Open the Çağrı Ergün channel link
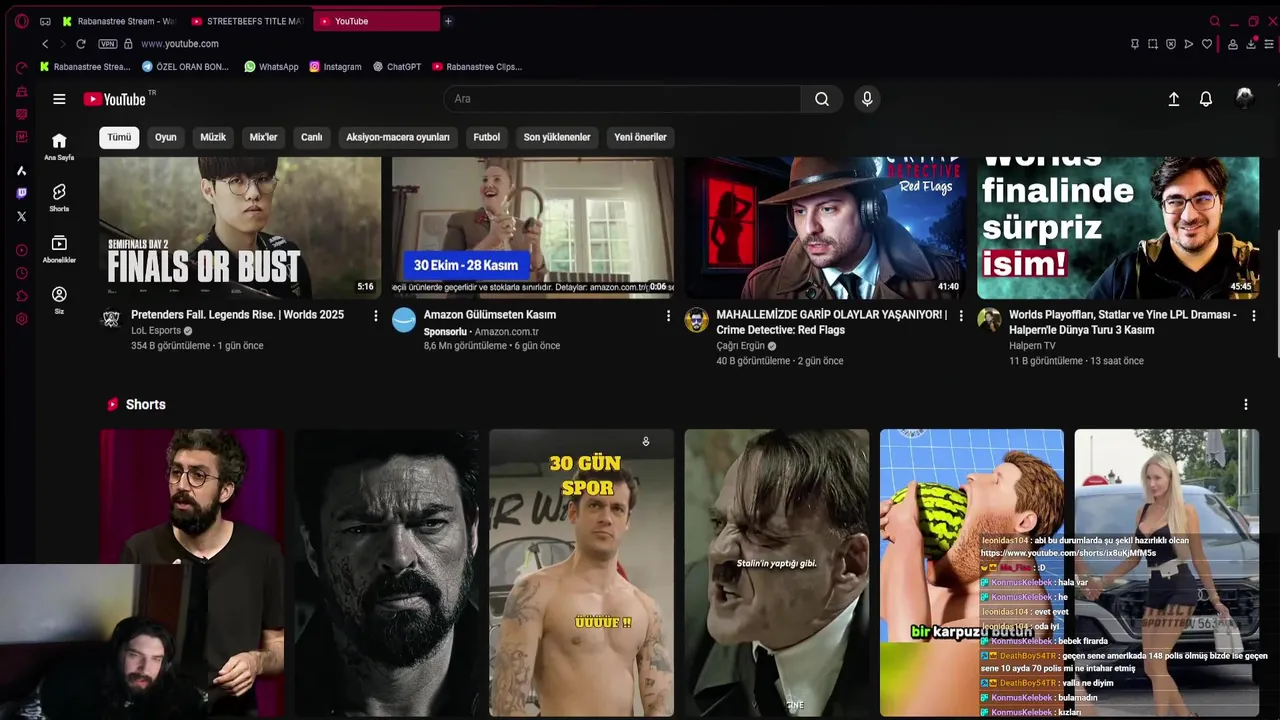The width and height of the screenshot is (1280, 720). 741,346
